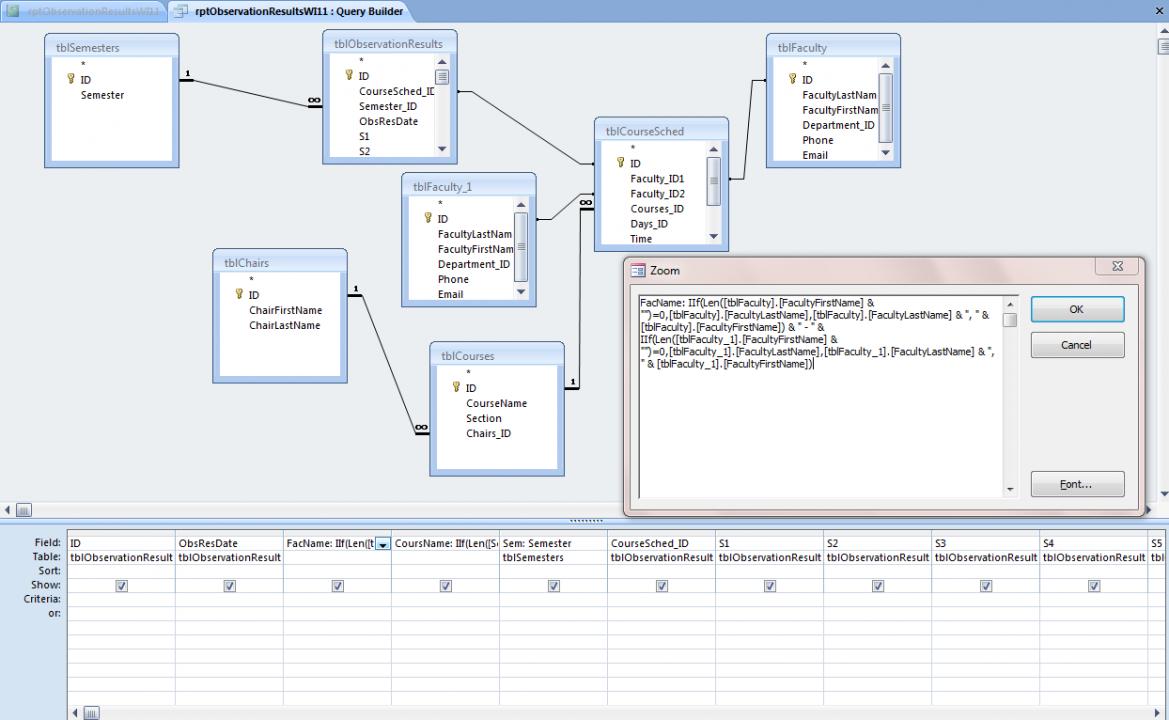Toggle Show checkbox for Sem: Semester column
The image size is (1169, 720).
click(x=554, y=586)
